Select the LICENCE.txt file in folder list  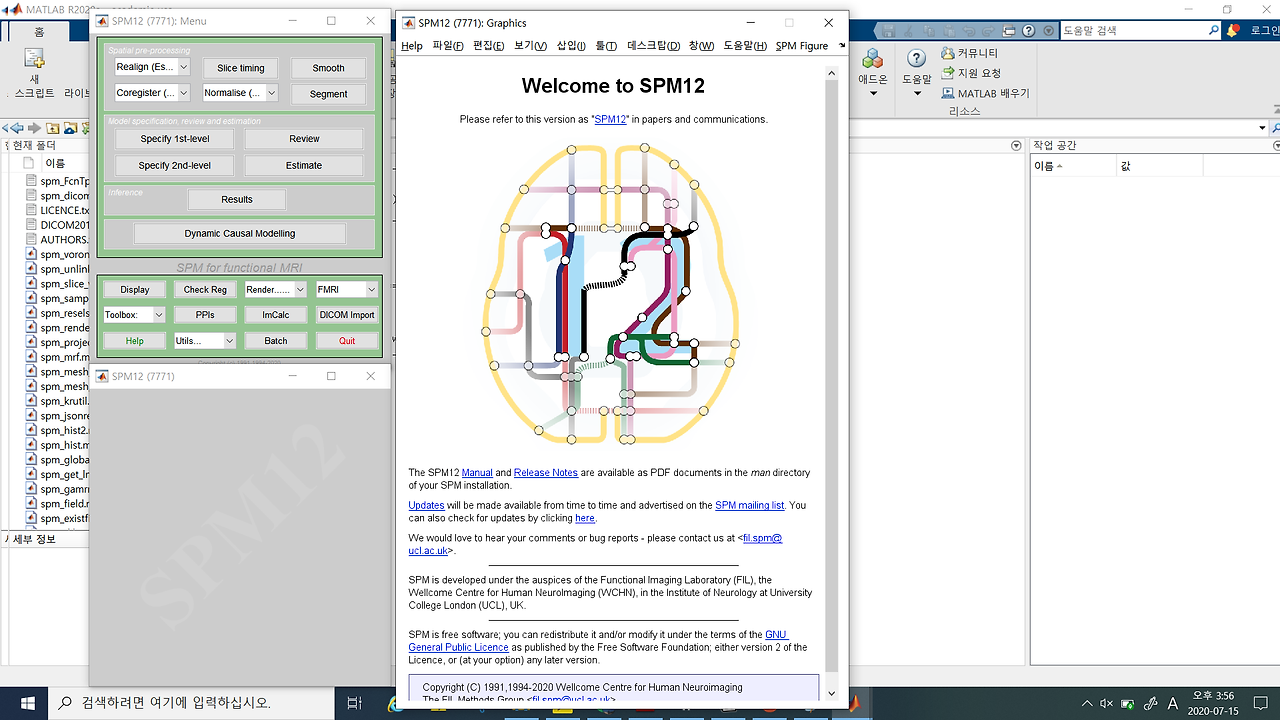click(x=64, y=210)
